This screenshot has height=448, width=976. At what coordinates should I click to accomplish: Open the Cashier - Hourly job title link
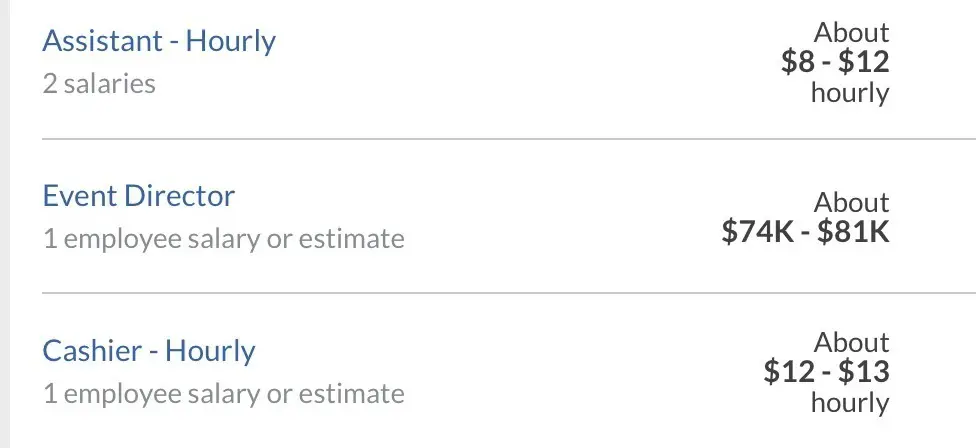click(149, 351)
